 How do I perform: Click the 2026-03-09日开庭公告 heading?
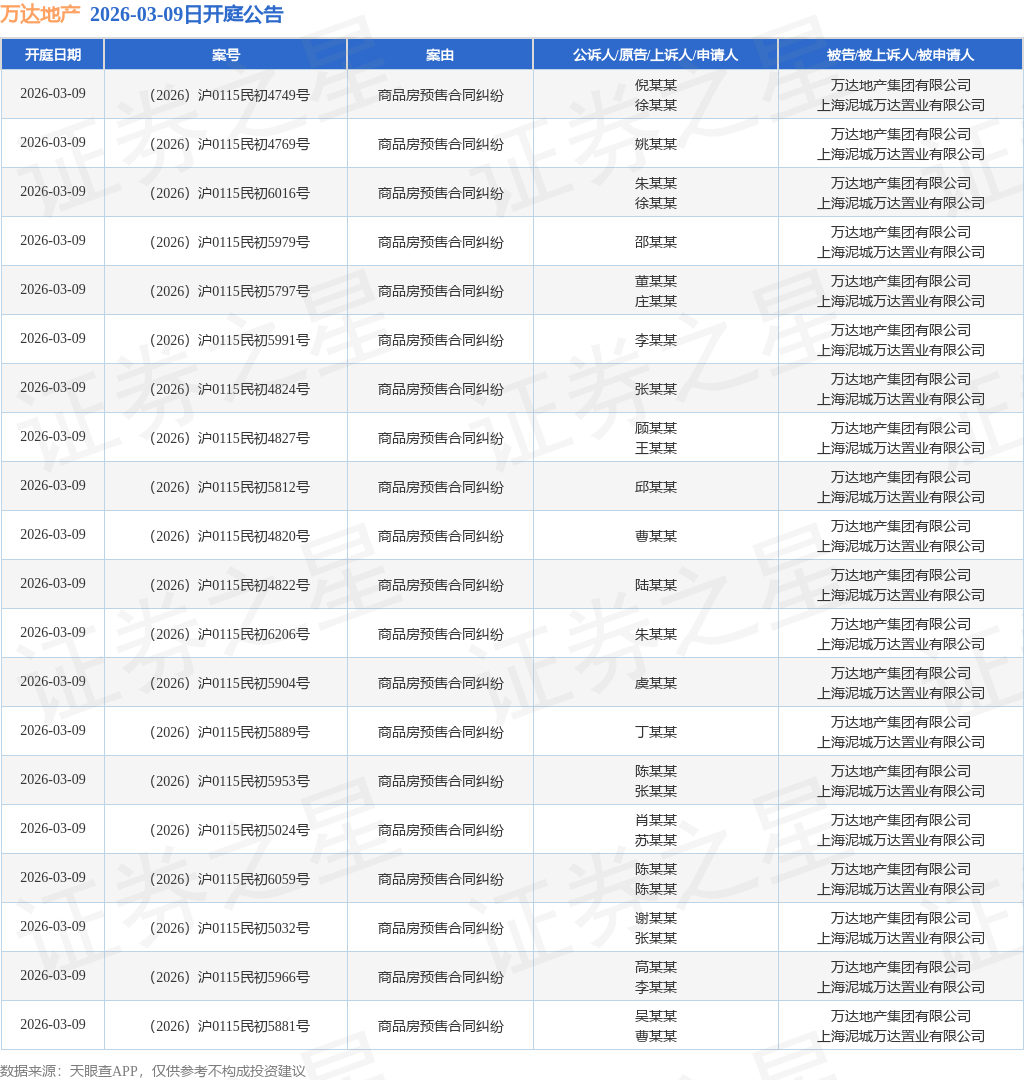[x=187, y=14]
